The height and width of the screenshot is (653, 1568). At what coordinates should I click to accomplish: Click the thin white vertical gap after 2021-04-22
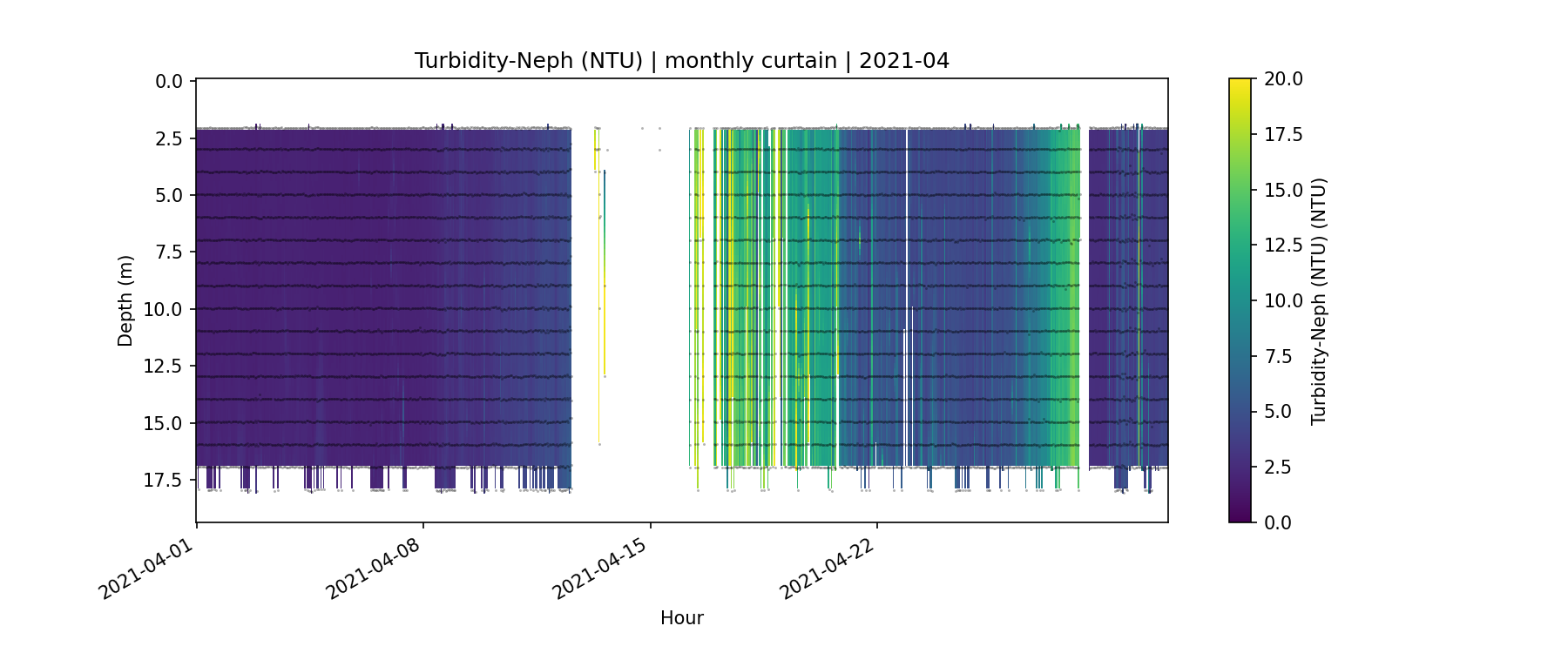click(x=907, y=296)
